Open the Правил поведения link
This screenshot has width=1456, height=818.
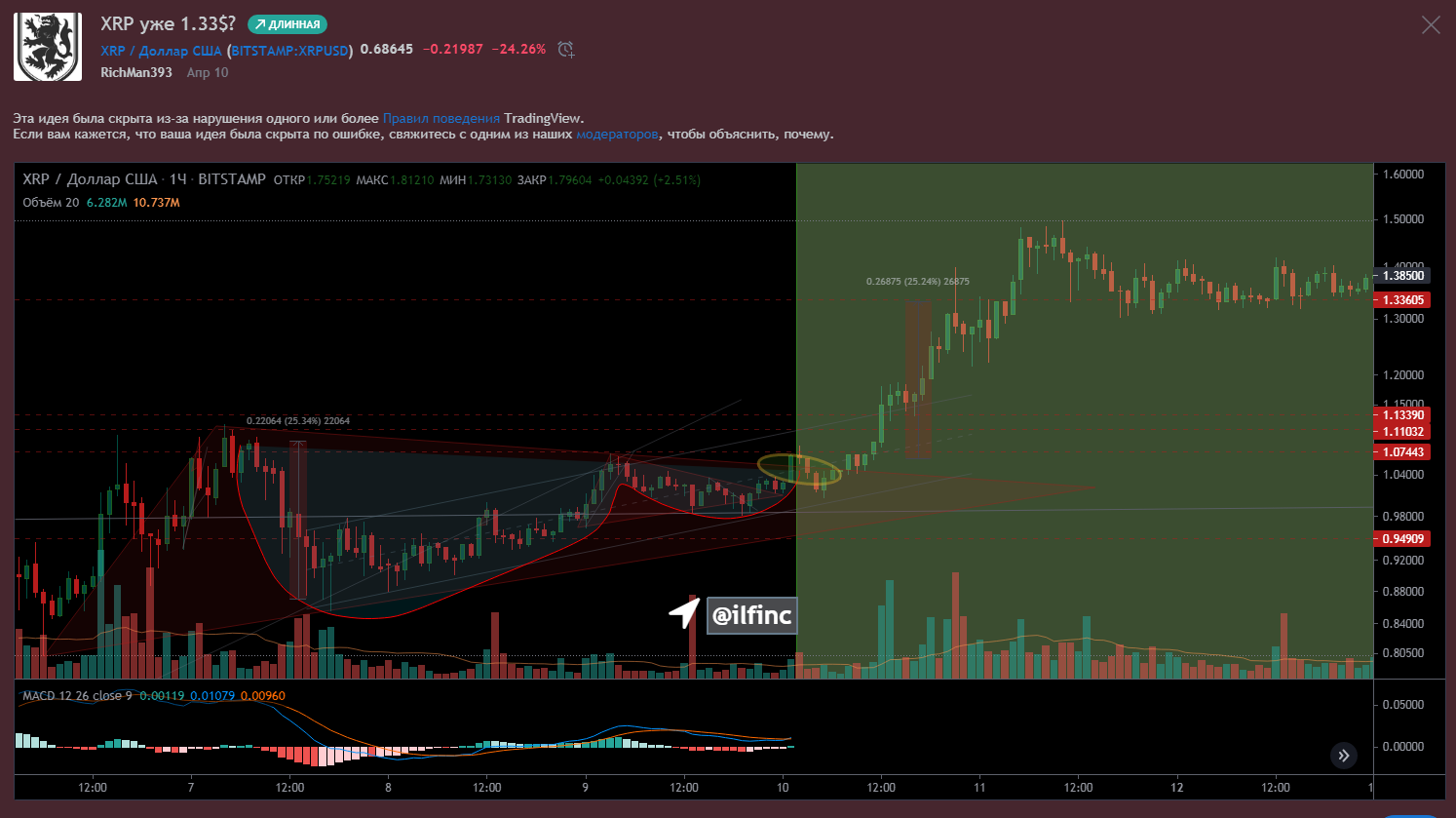[441, 119]
